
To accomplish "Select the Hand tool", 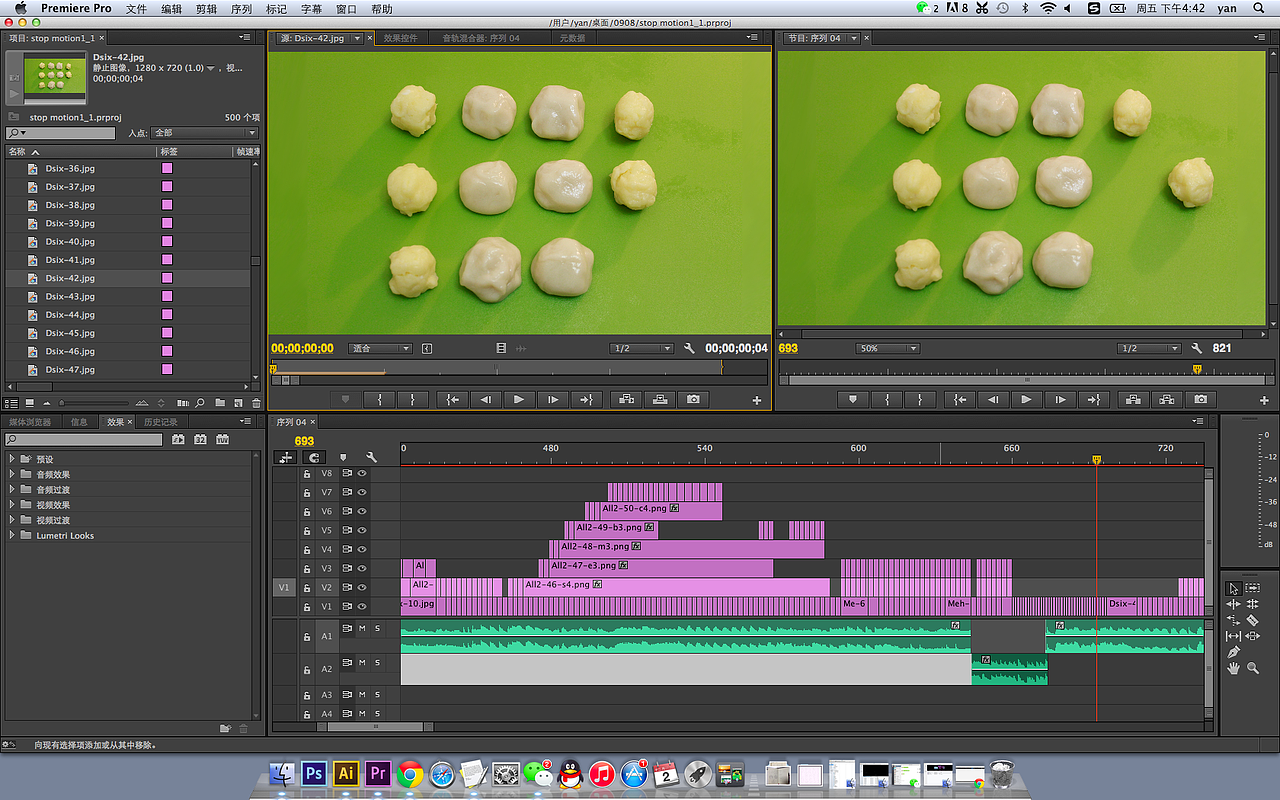I will 1233,668.
